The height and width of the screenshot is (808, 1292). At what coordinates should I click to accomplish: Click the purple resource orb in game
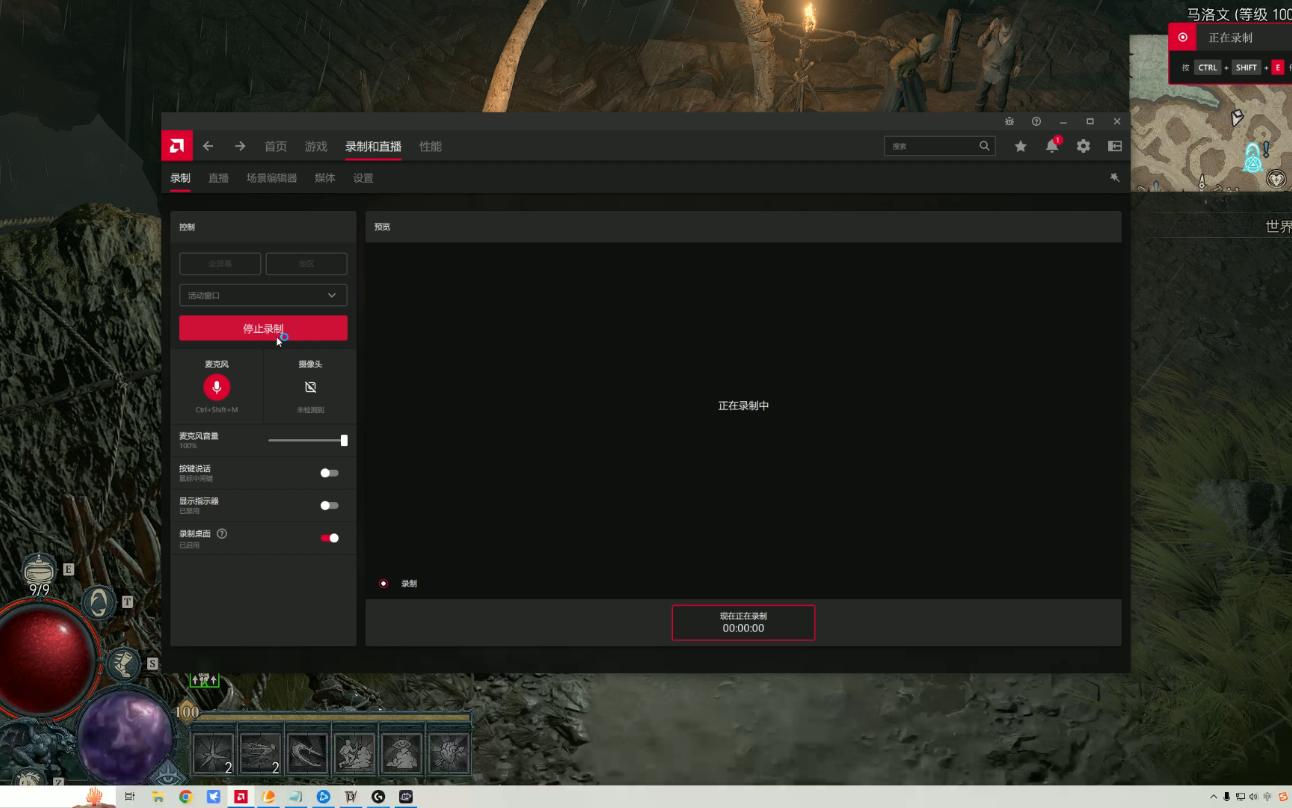point(125,738)
